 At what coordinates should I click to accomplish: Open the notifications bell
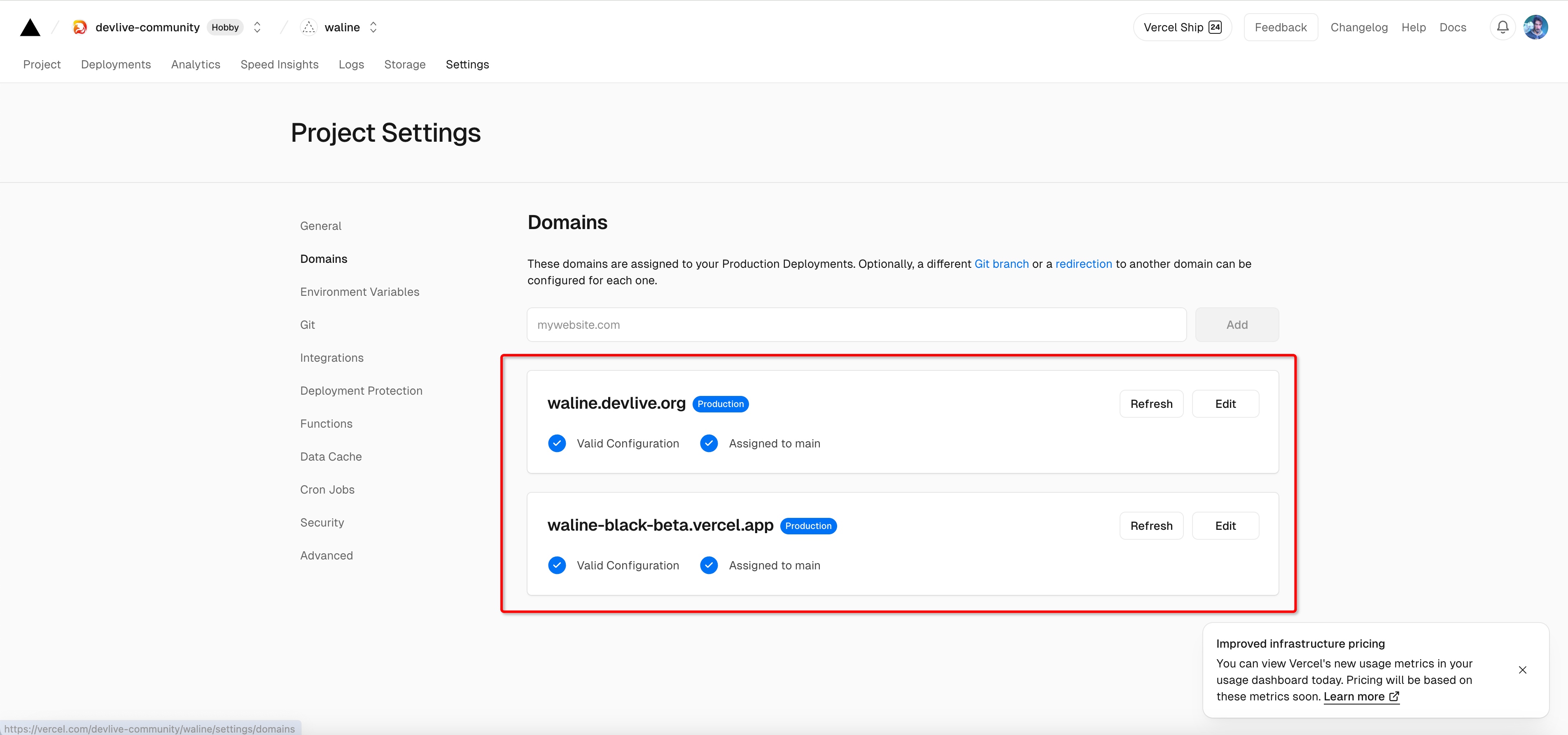pos(1502,28)
